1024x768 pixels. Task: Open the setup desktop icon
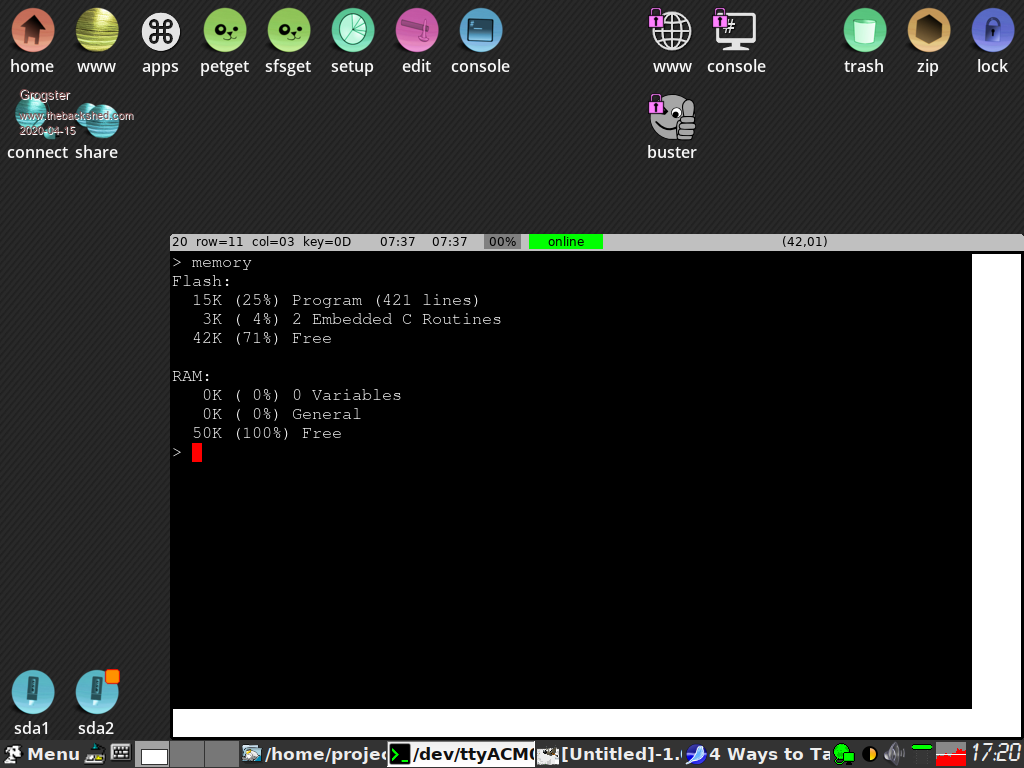pos(352,31)
